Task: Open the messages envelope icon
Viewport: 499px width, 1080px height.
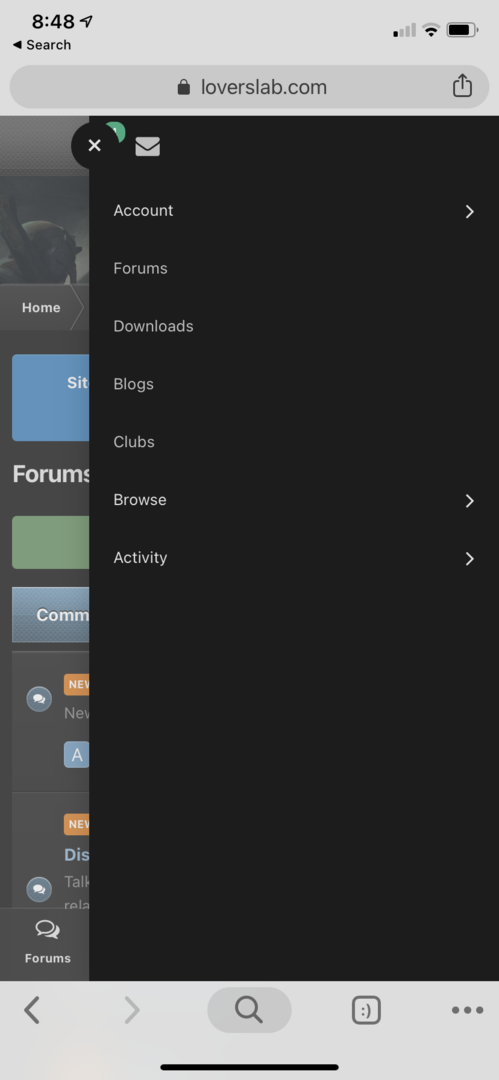Action: point(147,147)
